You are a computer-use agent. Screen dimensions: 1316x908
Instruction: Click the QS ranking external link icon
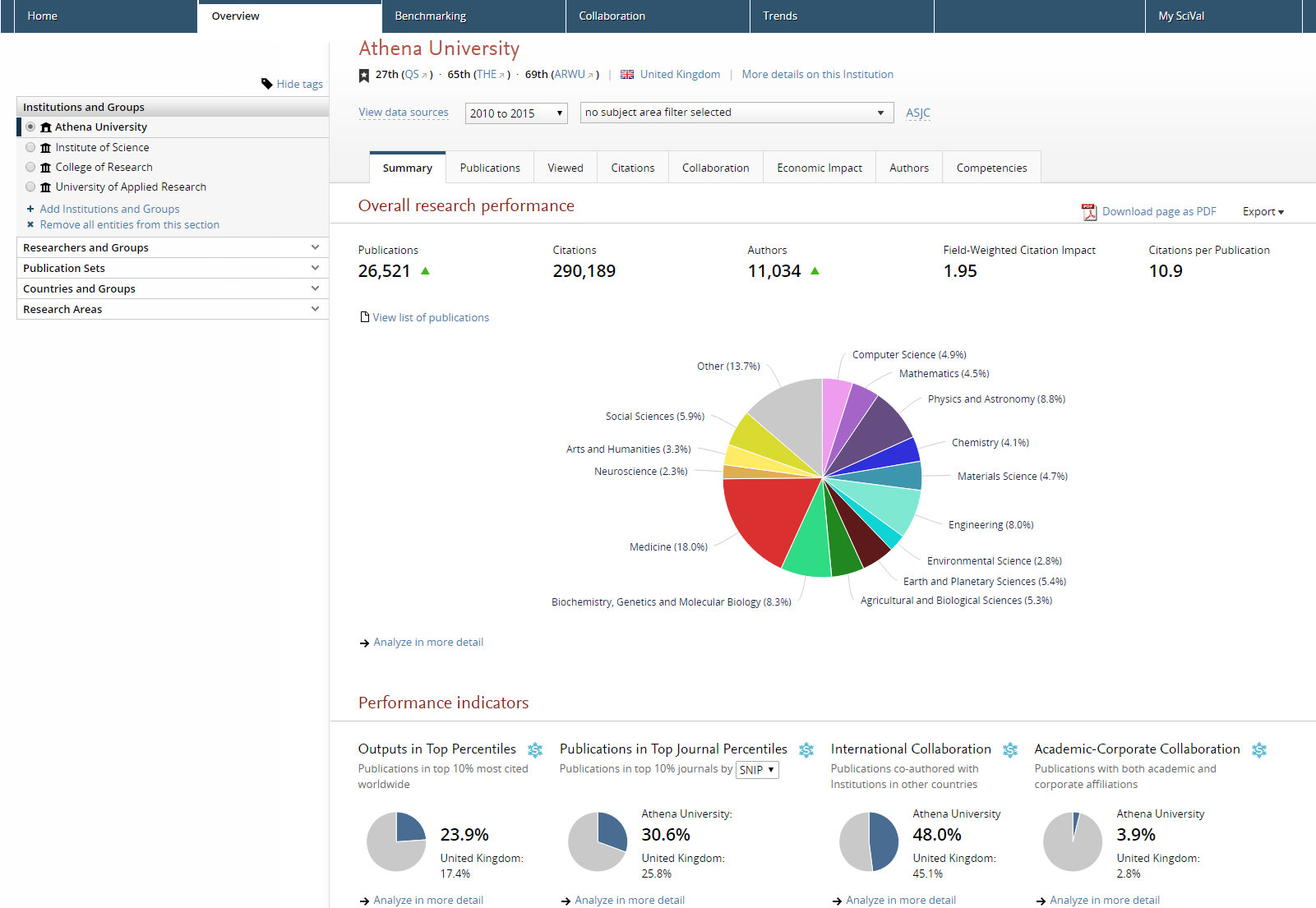coord(424,76)
